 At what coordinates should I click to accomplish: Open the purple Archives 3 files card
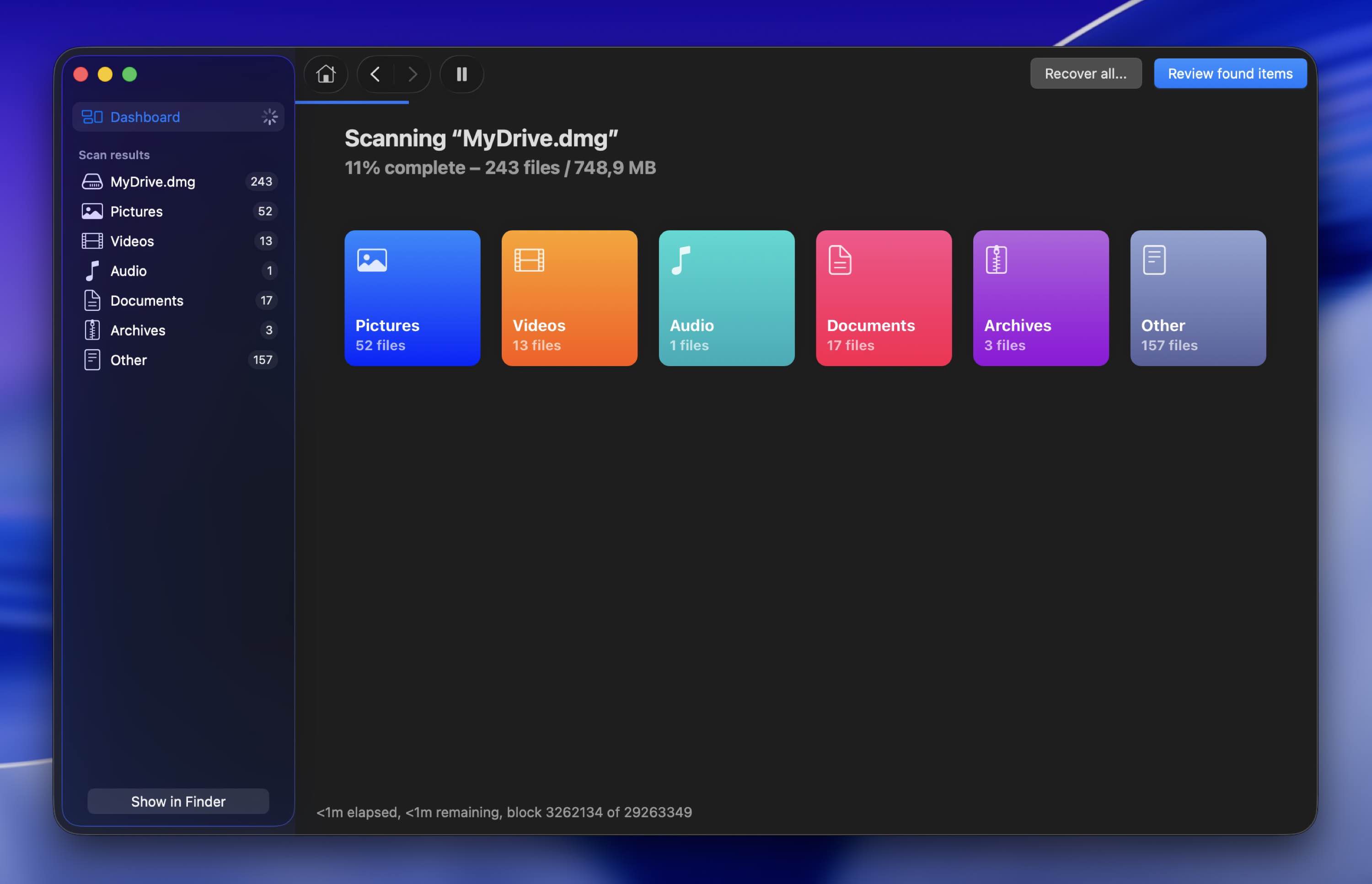pos(1040,298)
